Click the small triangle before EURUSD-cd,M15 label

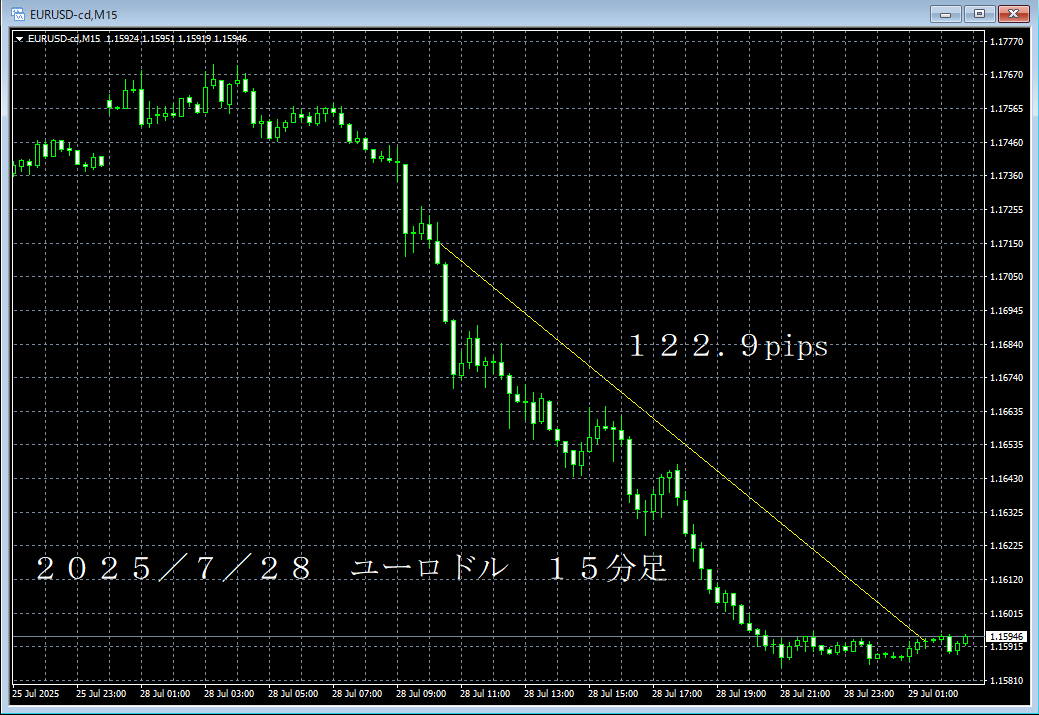(x=20, y=39)
